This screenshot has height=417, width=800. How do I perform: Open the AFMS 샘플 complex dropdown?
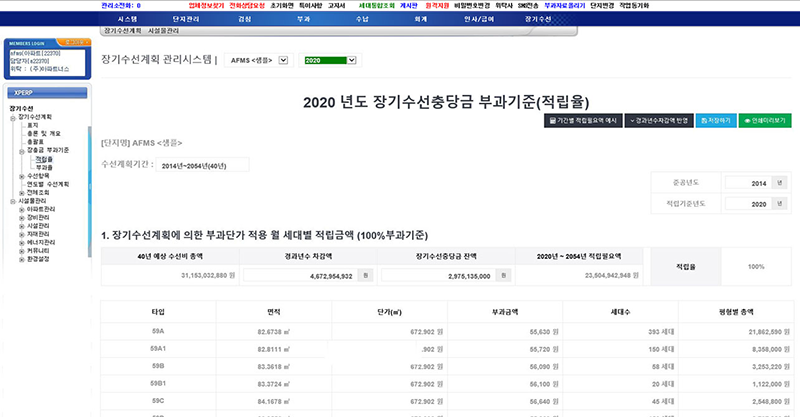point(283,61)
